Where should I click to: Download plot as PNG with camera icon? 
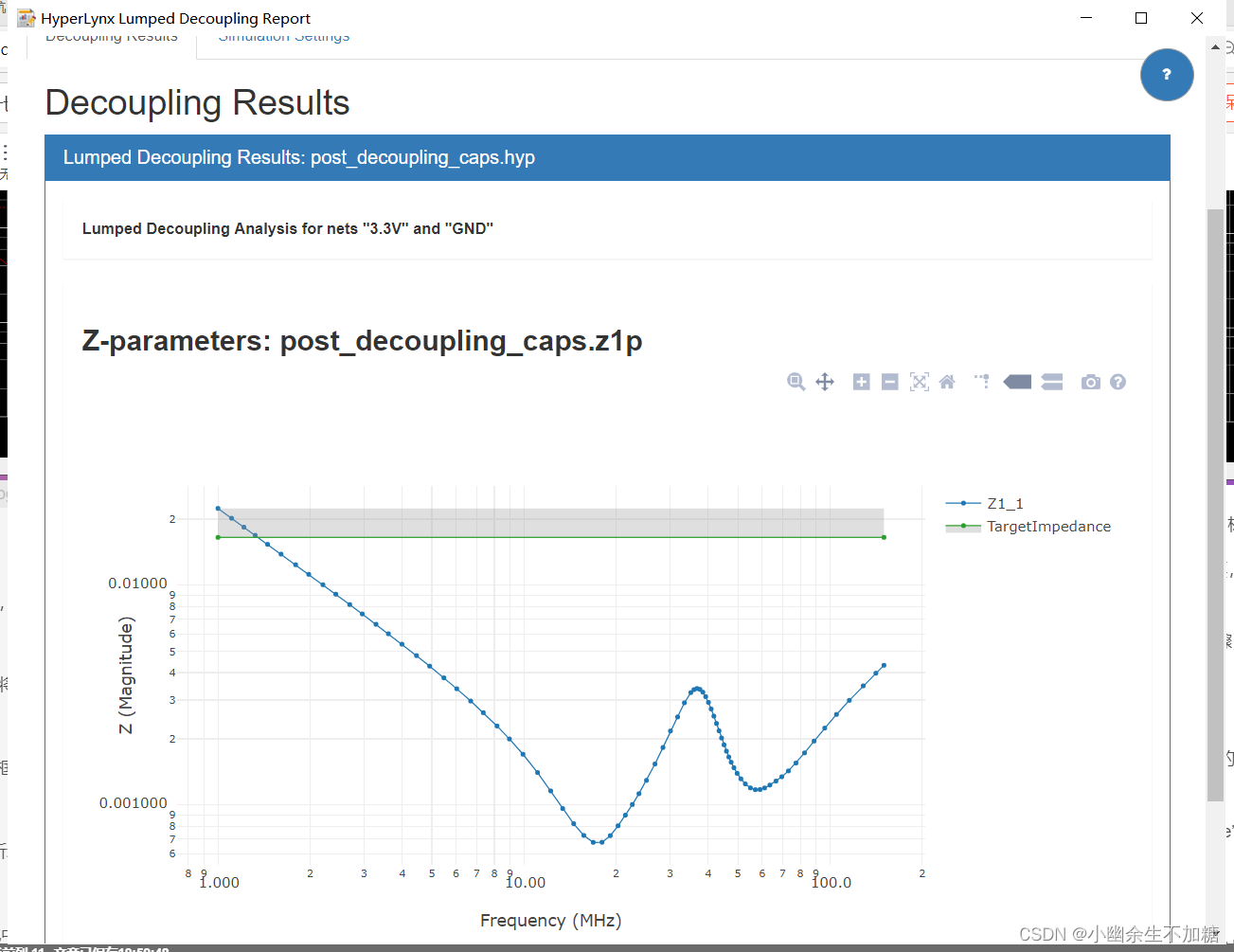pyautogui.click(x=1091, y=382)
